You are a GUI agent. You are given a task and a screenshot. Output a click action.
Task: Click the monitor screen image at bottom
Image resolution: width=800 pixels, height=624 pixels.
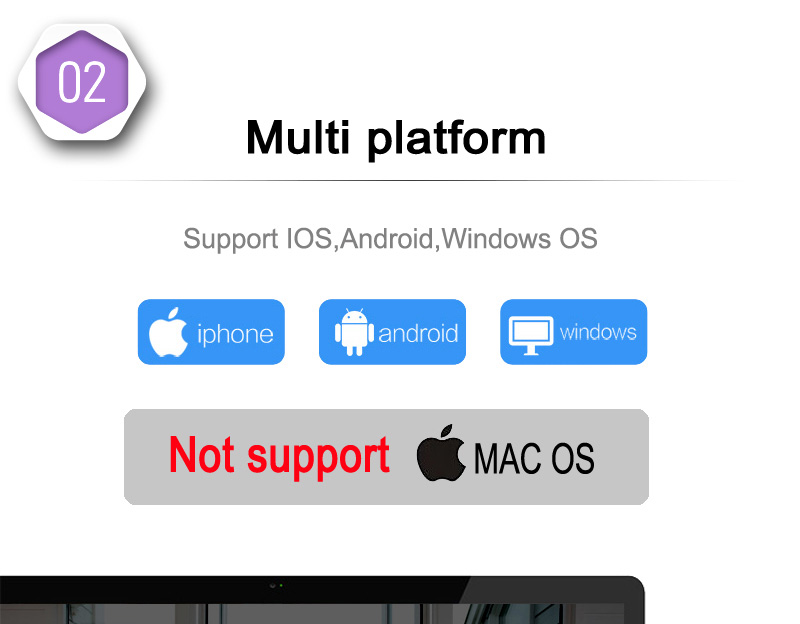(322, 600)
